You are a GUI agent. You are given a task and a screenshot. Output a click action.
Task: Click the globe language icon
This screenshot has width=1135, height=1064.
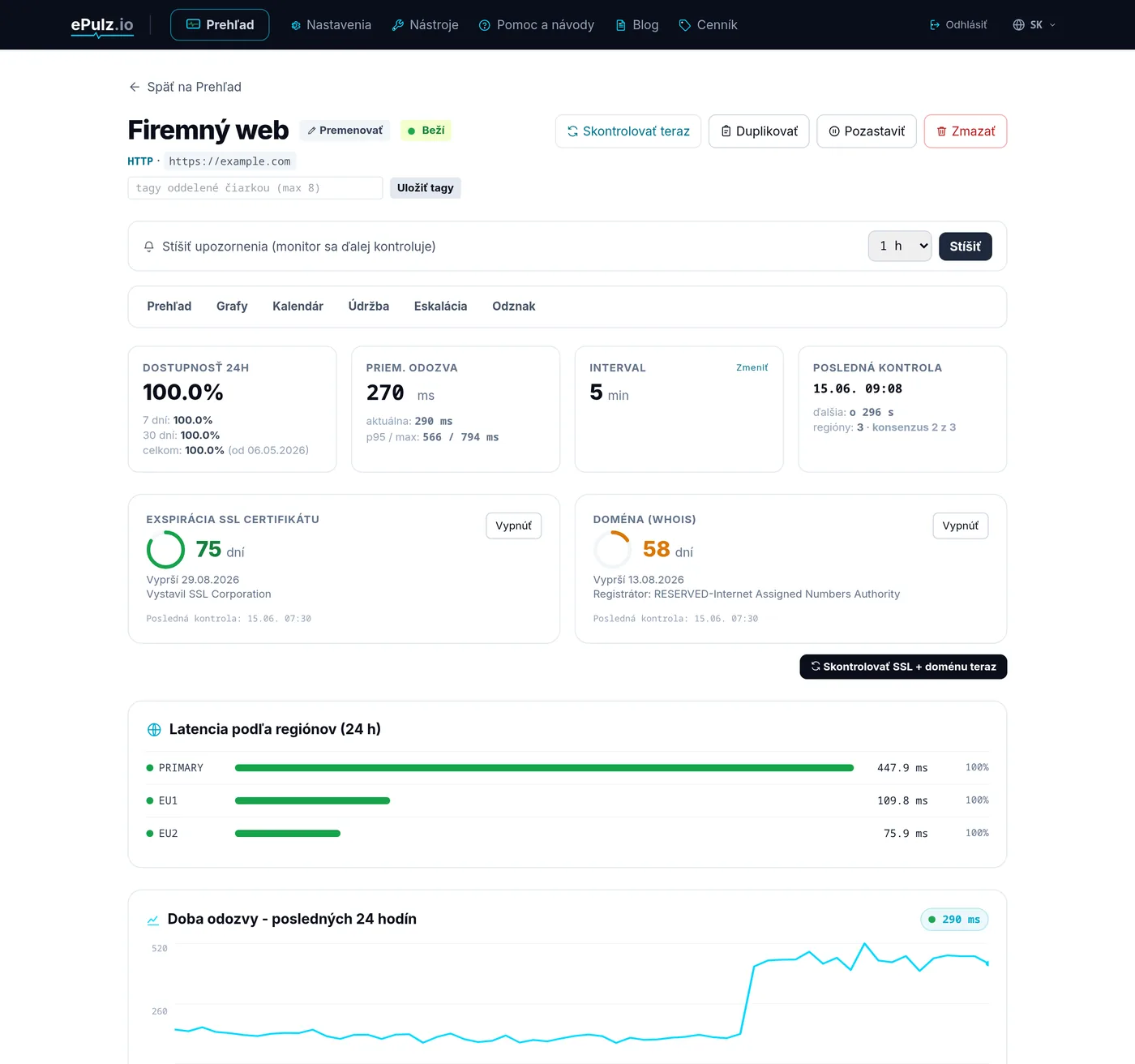click(1019, 25)
